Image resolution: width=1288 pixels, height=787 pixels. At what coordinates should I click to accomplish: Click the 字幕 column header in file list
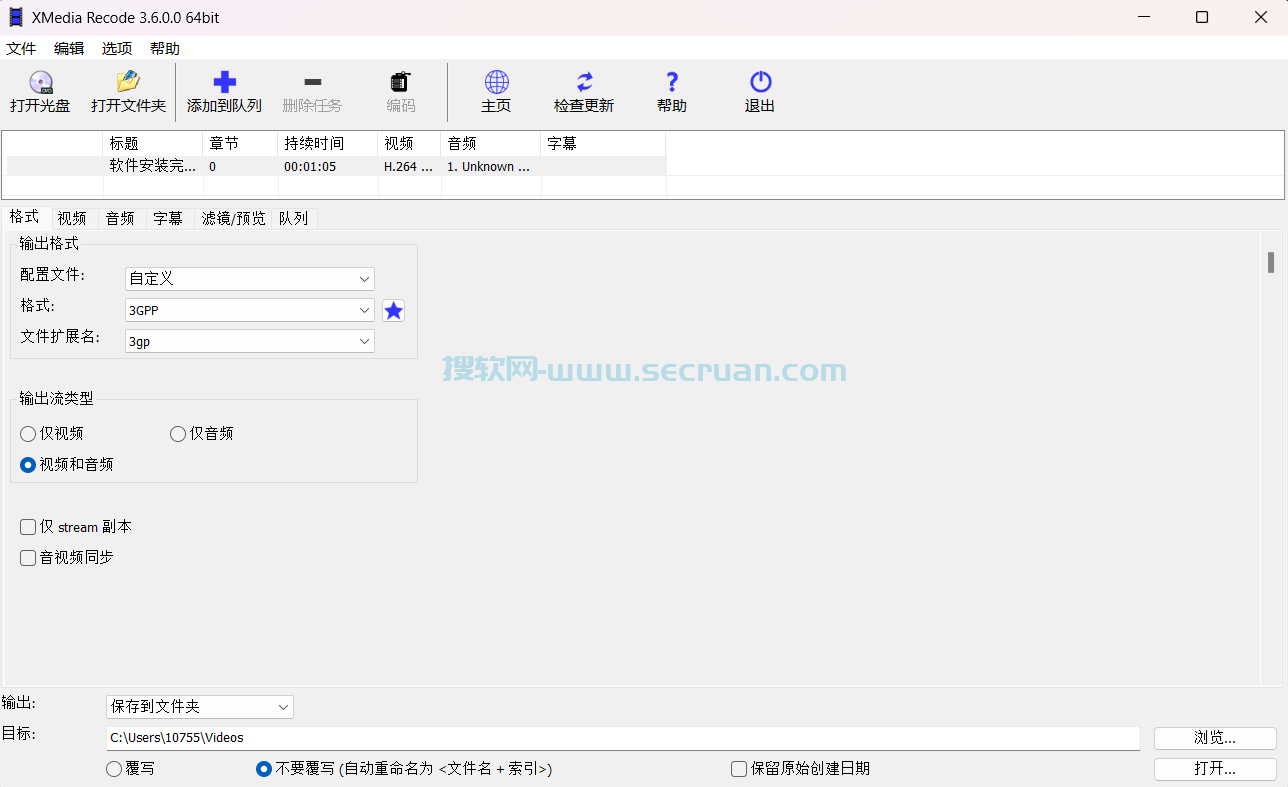click(603, 143)
